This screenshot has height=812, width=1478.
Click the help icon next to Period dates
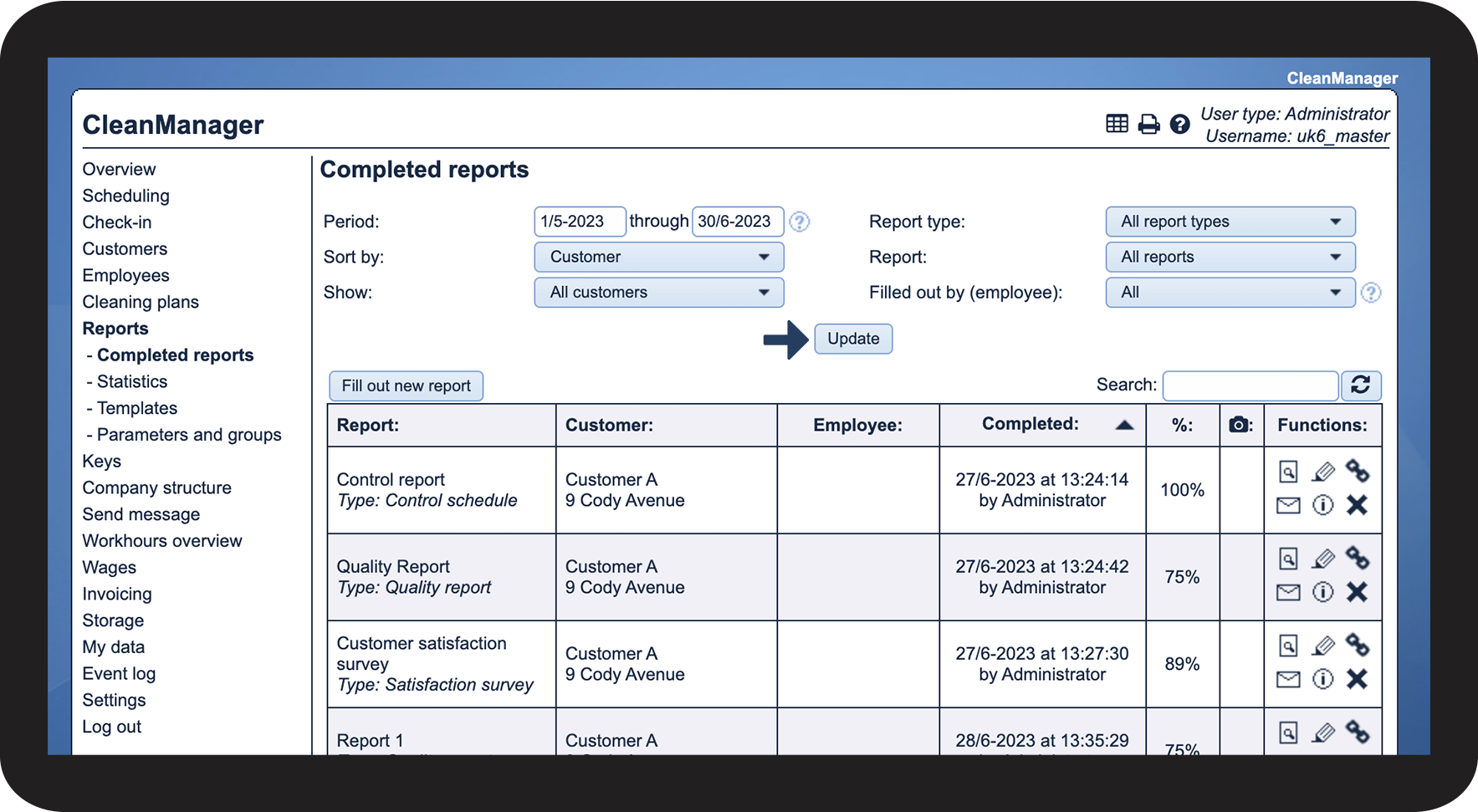point(800,222)
